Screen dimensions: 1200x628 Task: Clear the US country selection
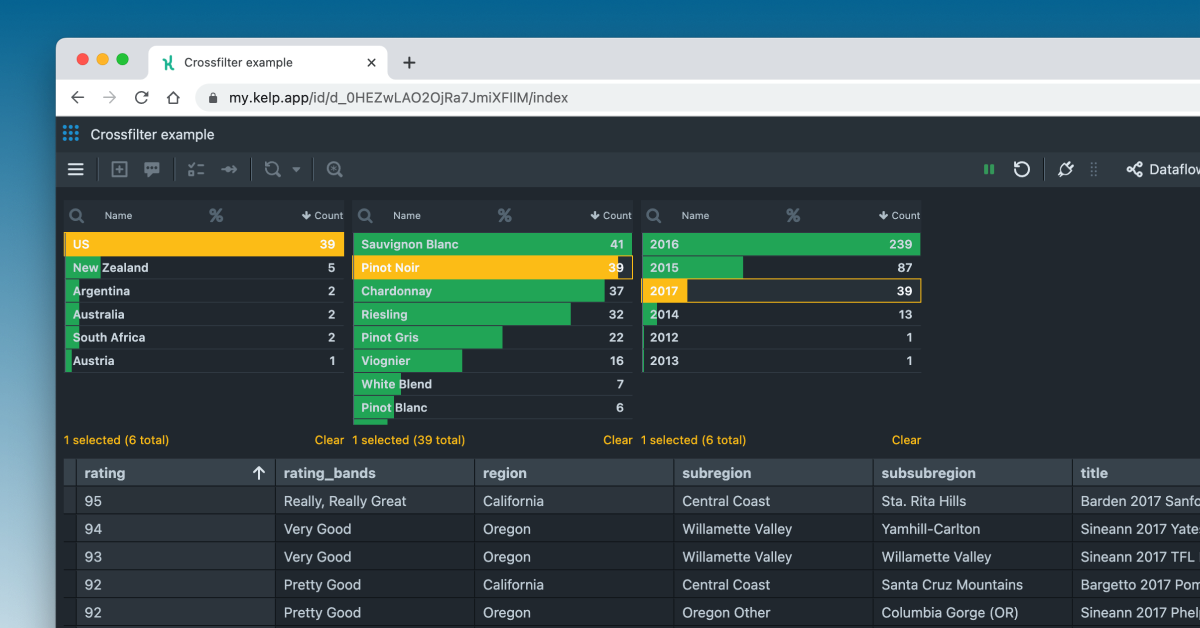pyautogui.click(x=329, y=440)
